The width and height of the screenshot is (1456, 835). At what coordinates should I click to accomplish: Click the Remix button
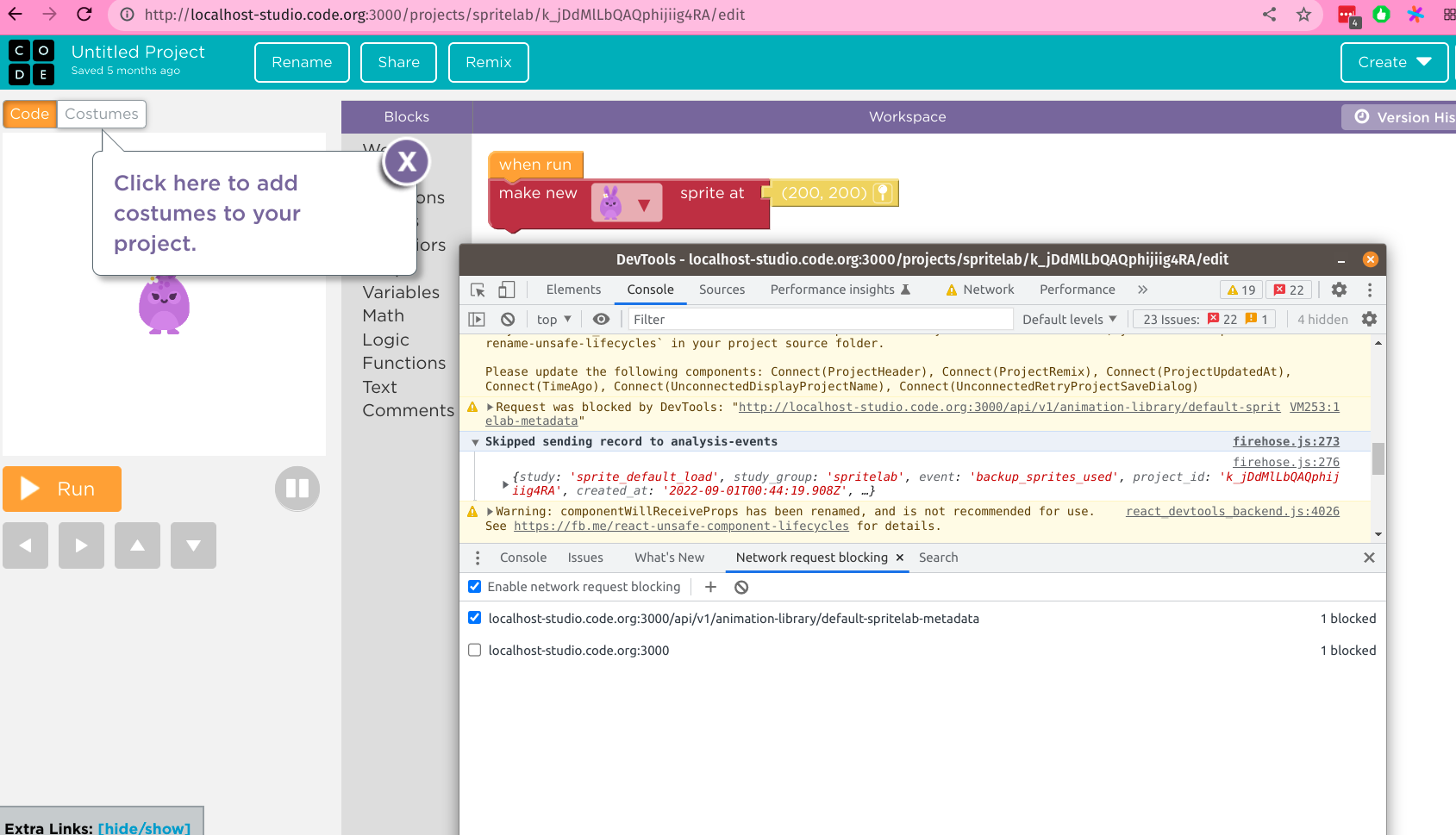pyautogui.click(x=488, y=62)
